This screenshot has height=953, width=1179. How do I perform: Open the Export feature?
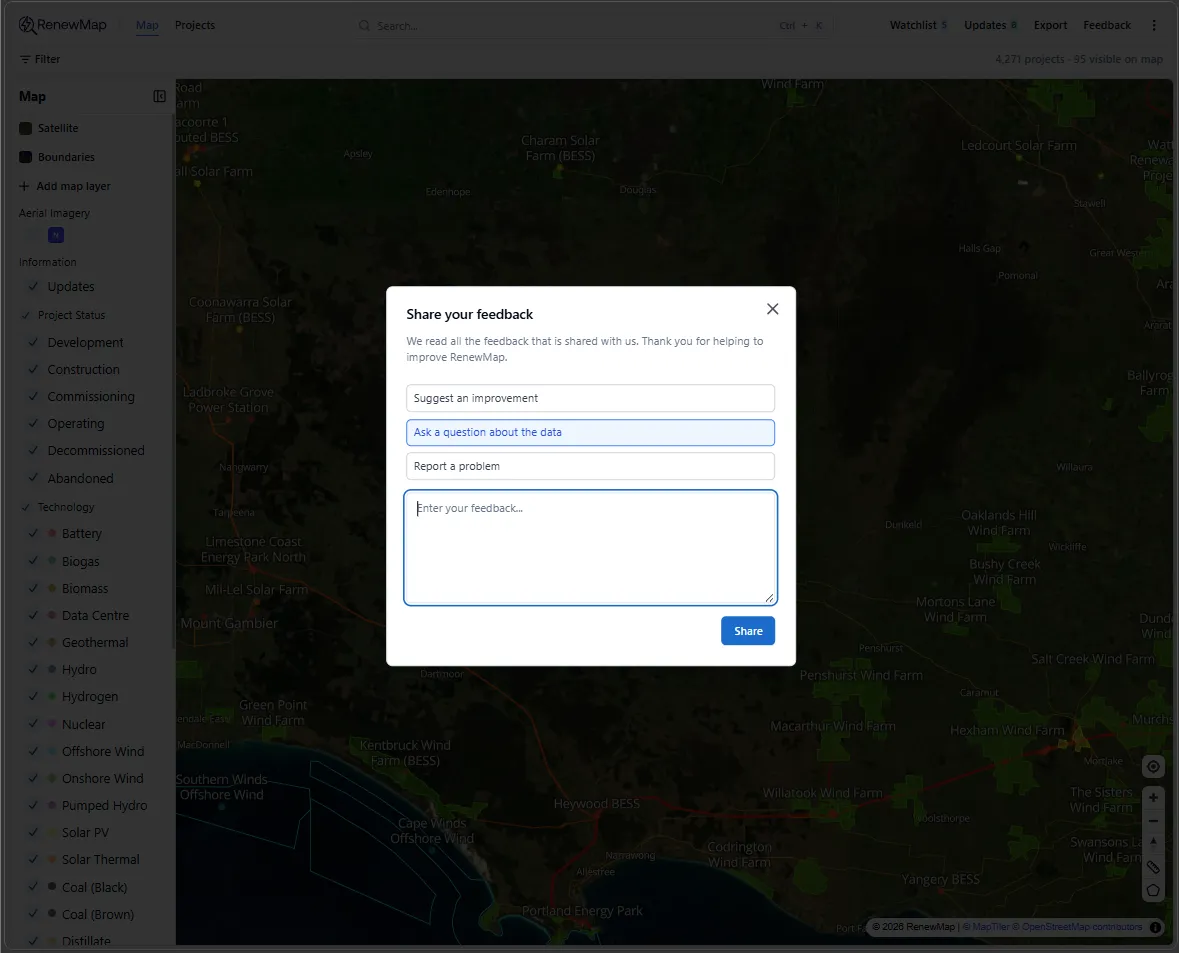[1050, 24]
